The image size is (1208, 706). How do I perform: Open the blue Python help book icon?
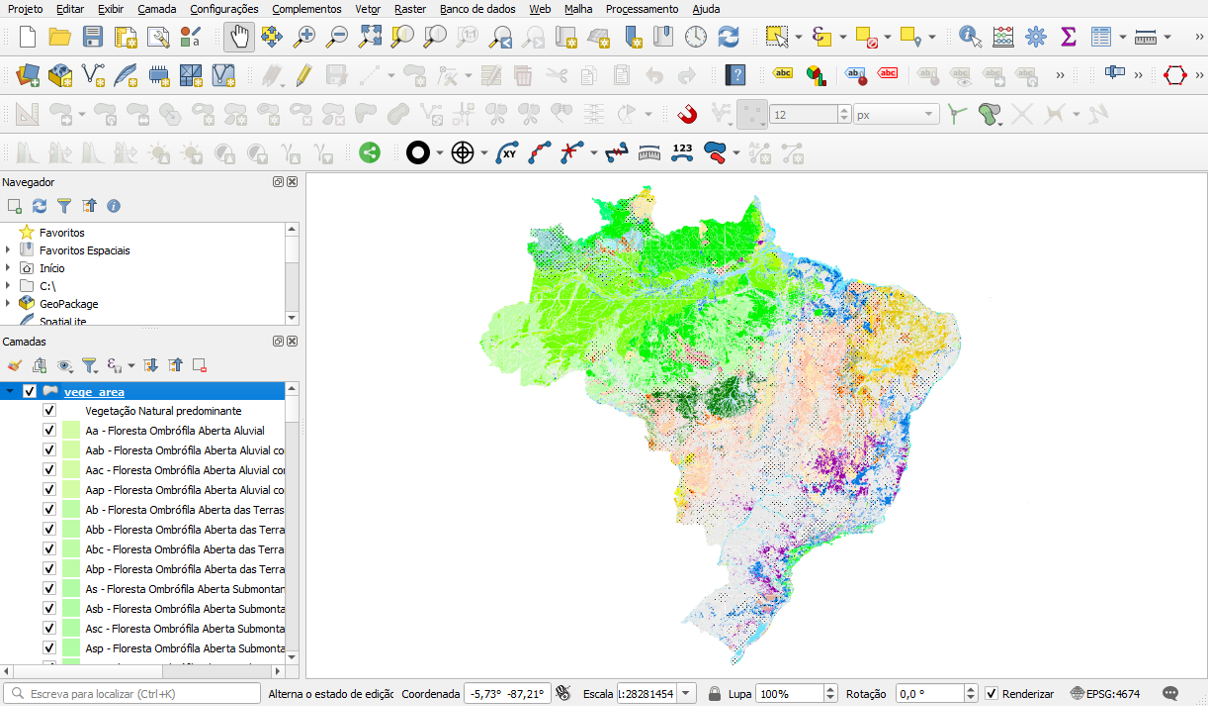pos(736,75)
